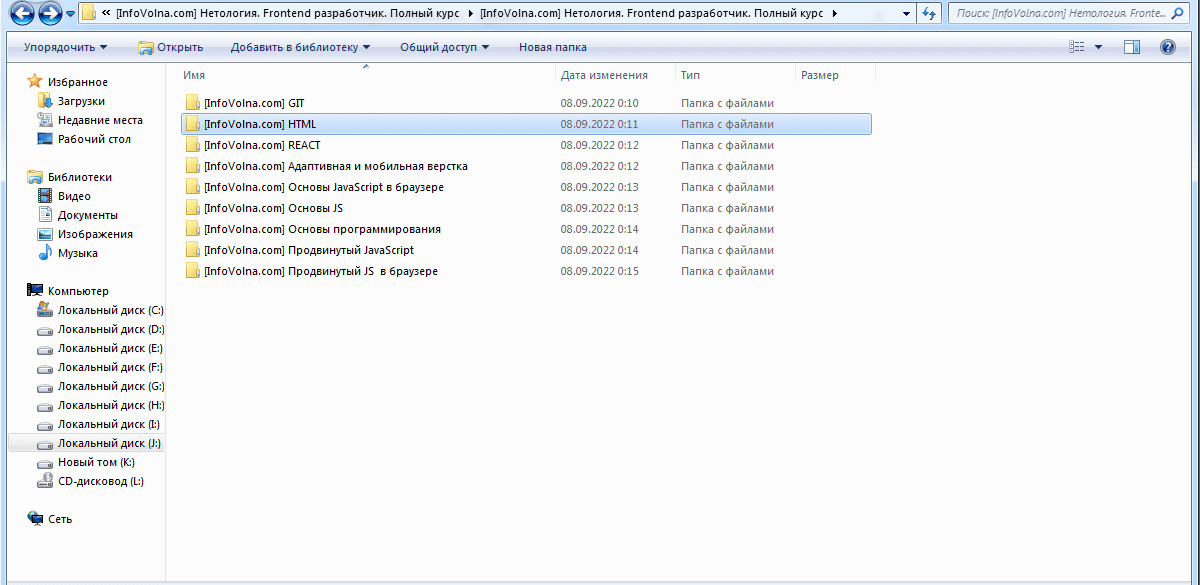Image resolution: width=1200 pixels, height=585 pixels.
Task: Select Локальный диск (C:) in sidebar
Action: click(x=110, y=310)
